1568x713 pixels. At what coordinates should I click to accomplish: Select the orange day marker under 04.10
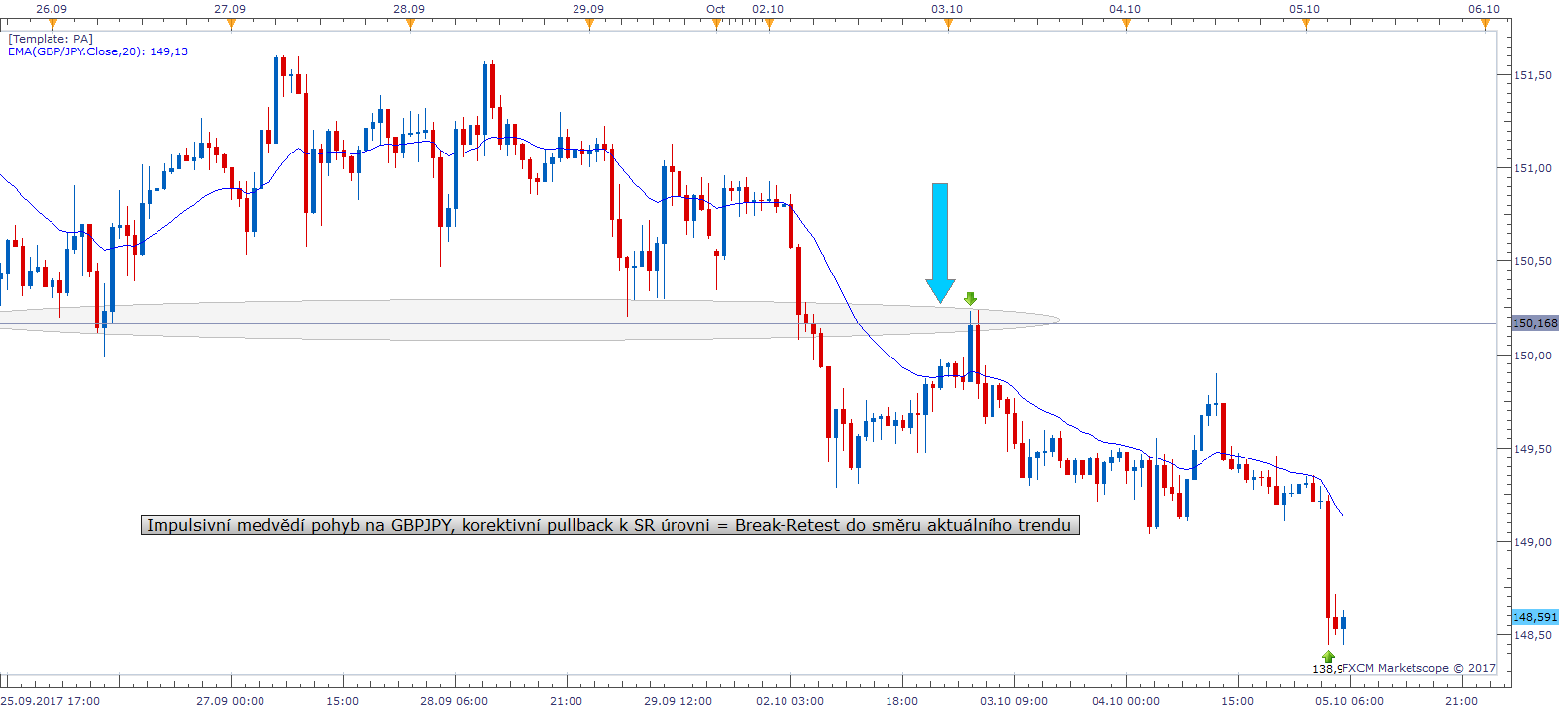pyautogui.click(x=1126, y=24)
